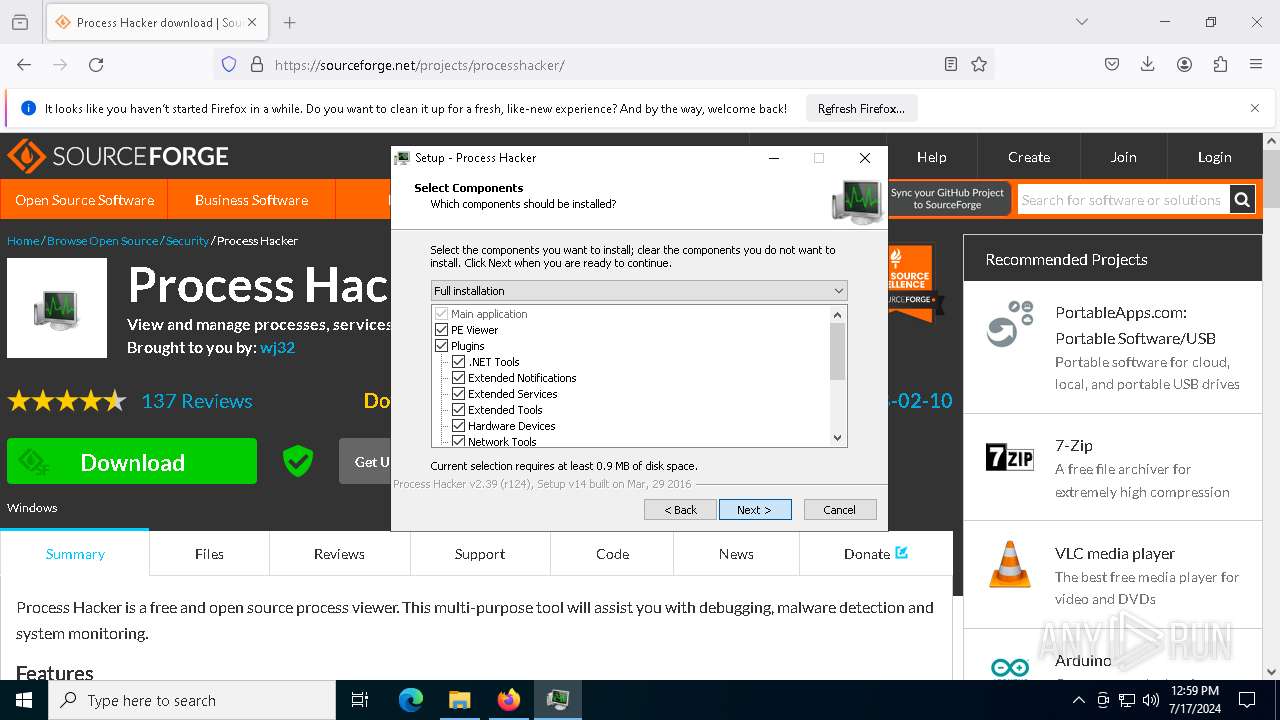Click the component list scroll up arrow
Image resolution: width=1280 pixels, height=720 pixels.
(838, 314)
